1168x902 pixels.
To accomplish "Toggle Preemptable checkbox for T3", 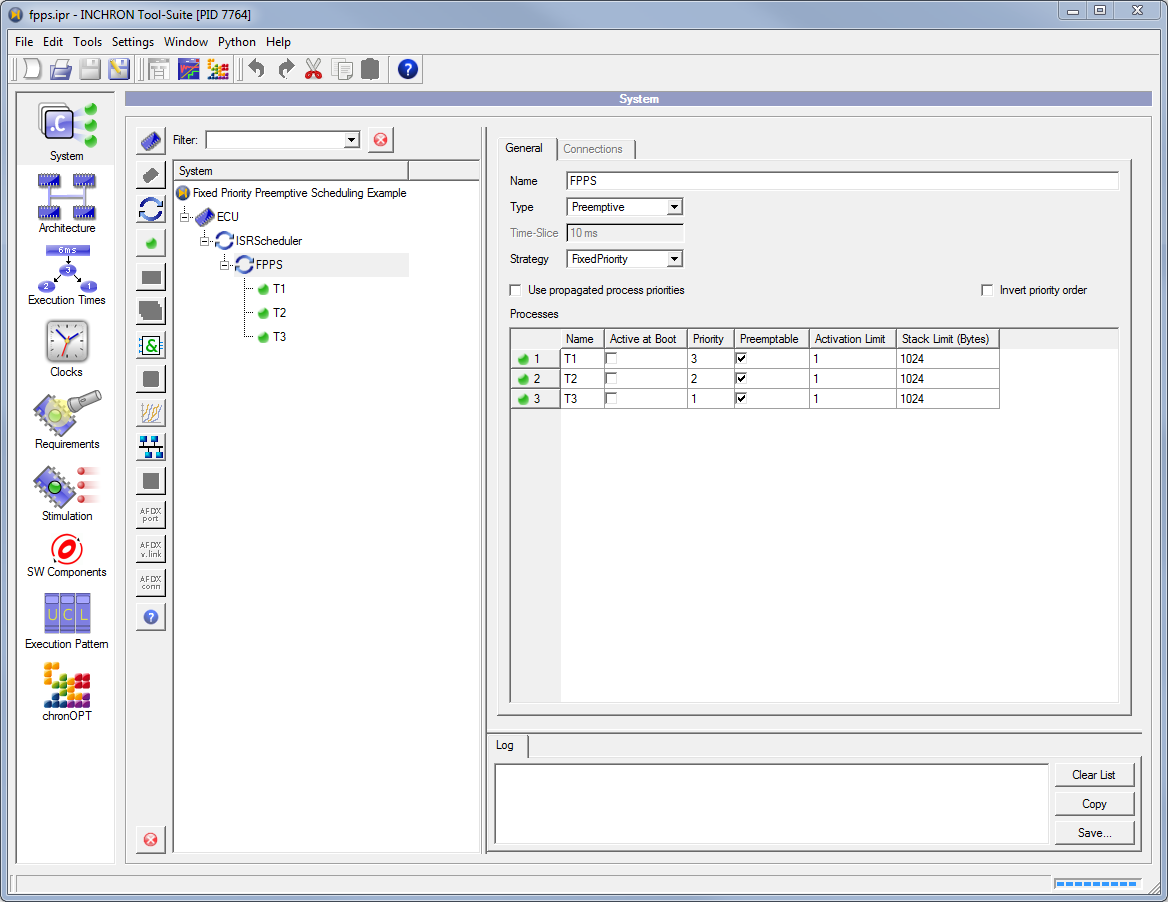I will click(741, 398).
